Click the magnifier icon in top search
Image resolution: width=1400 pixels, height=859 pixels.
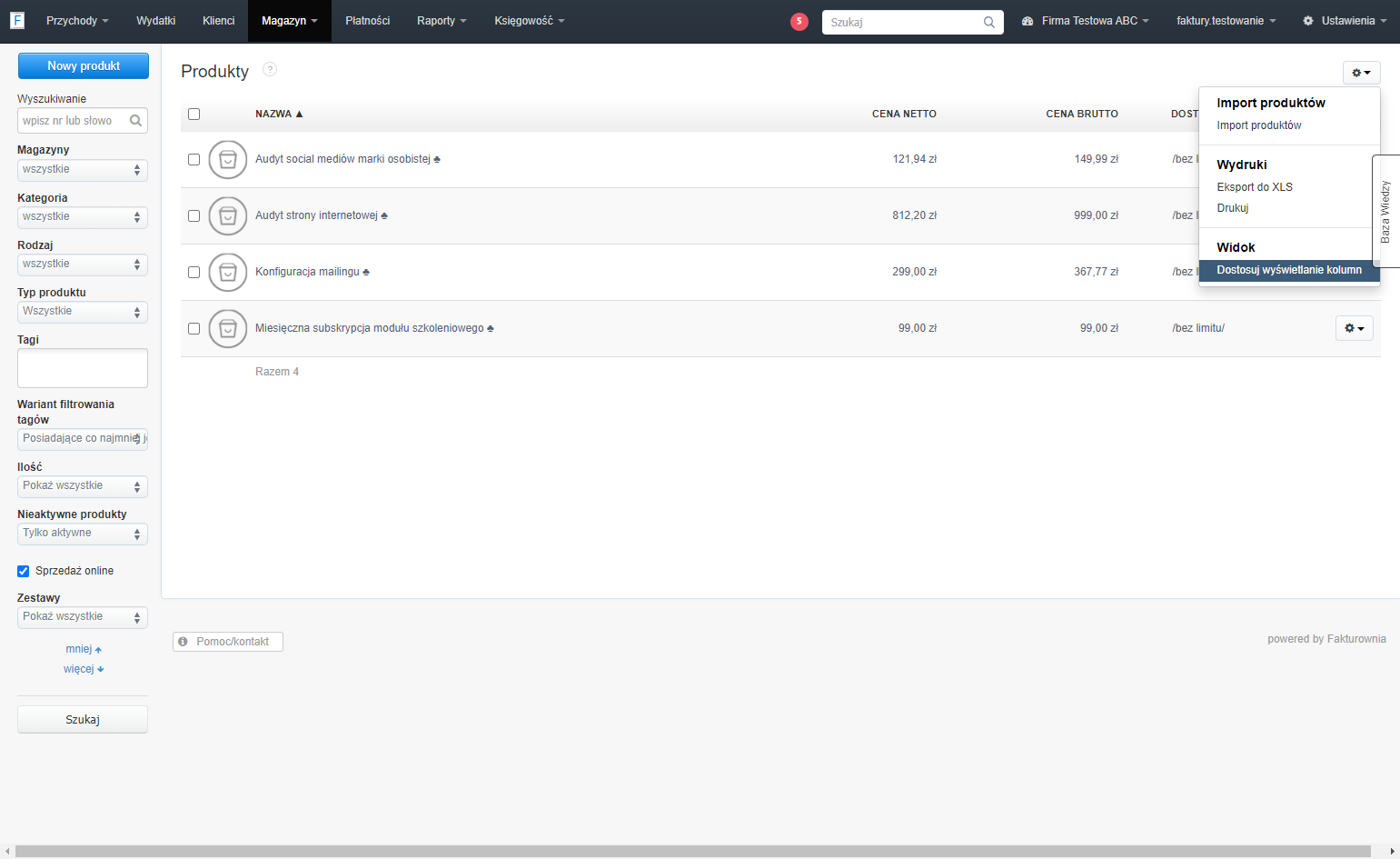[x=989, y=22]
